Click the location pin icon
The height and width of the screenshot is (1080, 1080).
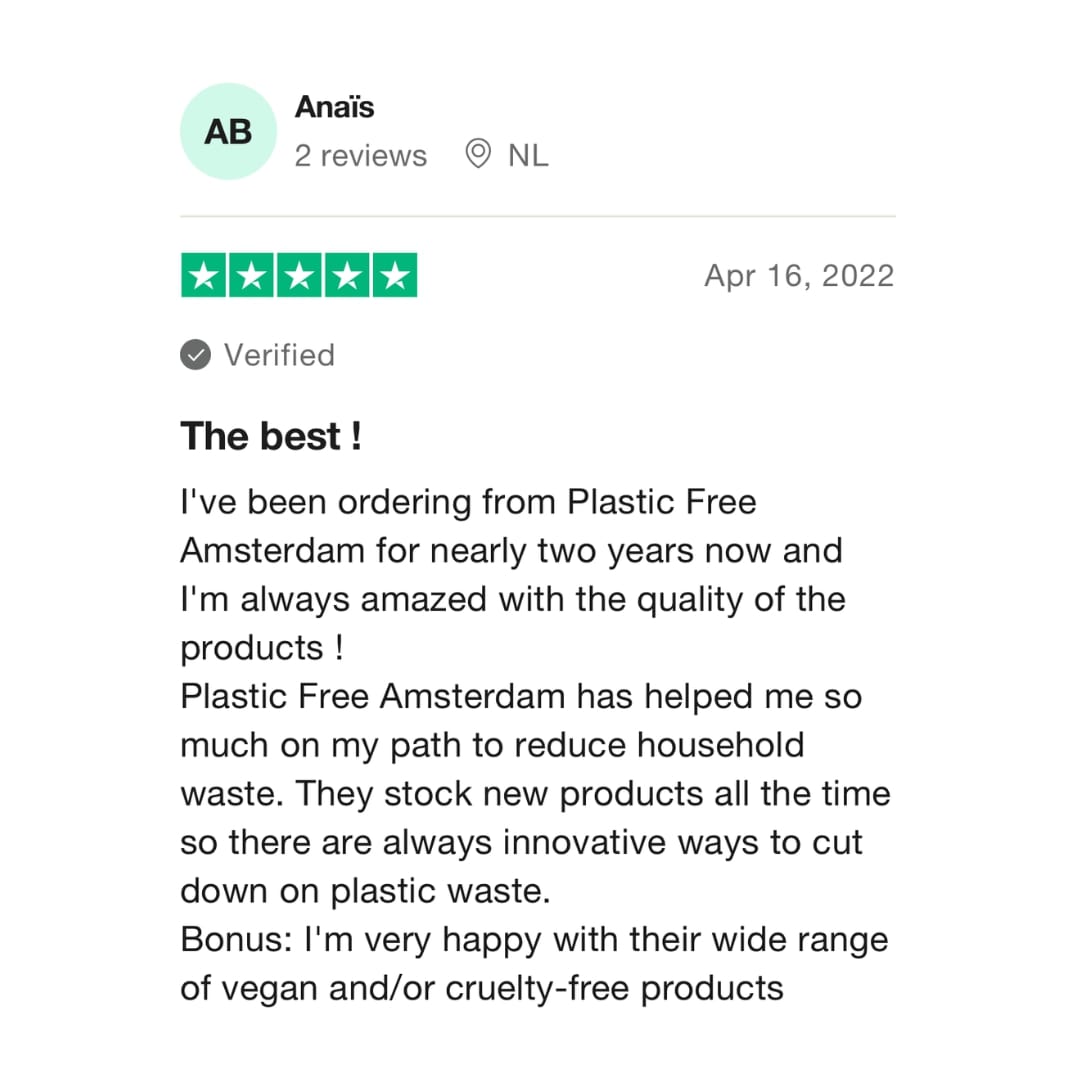click(x=479, y=155)
